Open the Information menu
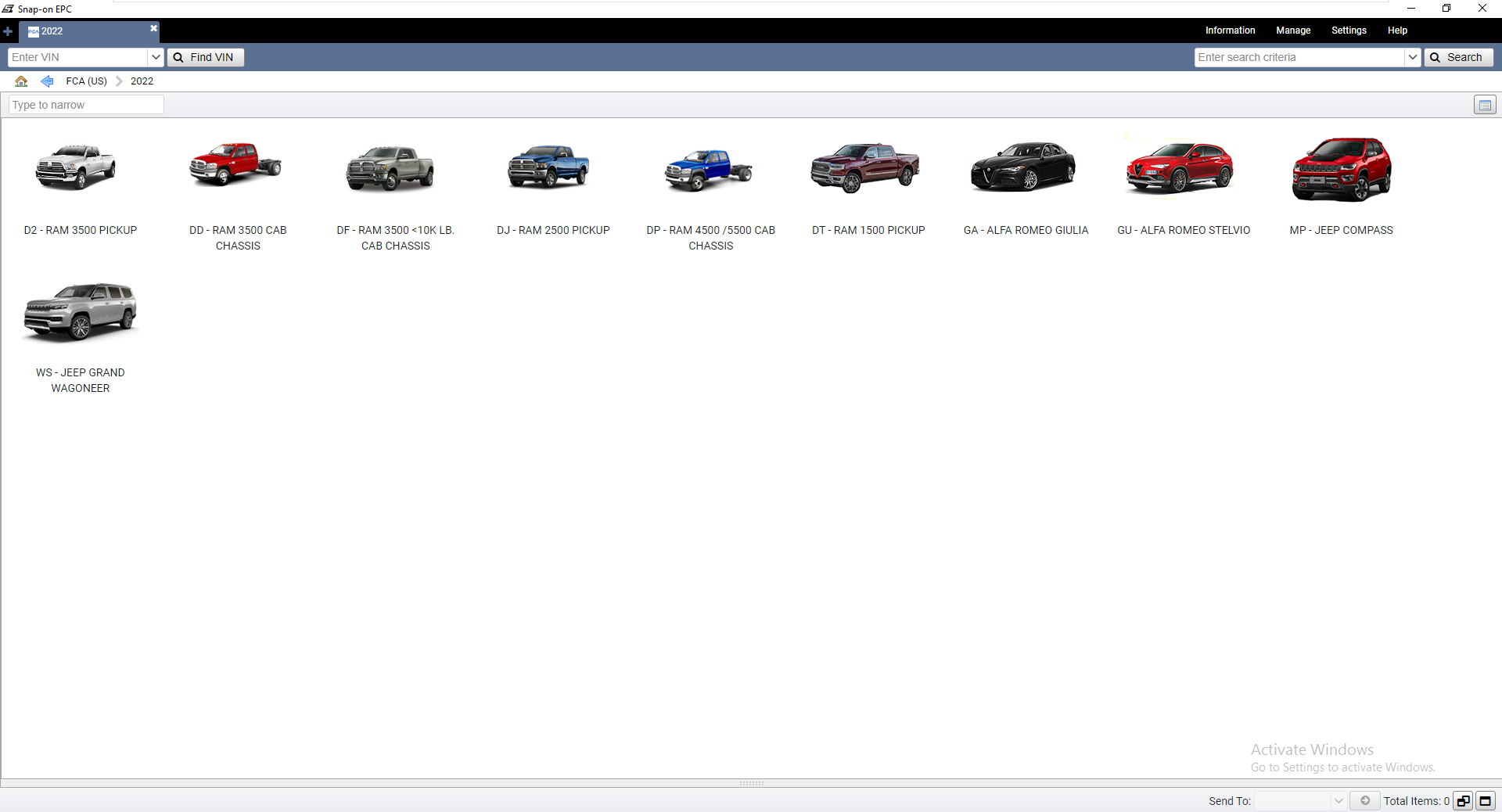This screenshot has width=1502, height=812. [1230, 31]
